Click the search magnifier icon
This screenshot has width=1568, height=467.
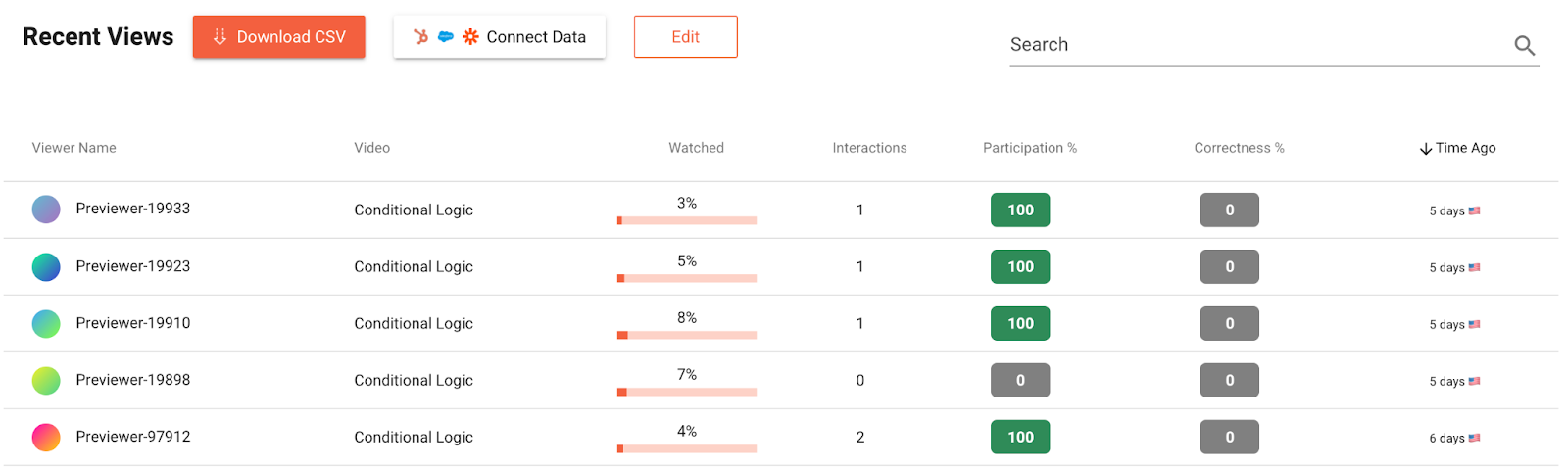[1524, 45]
